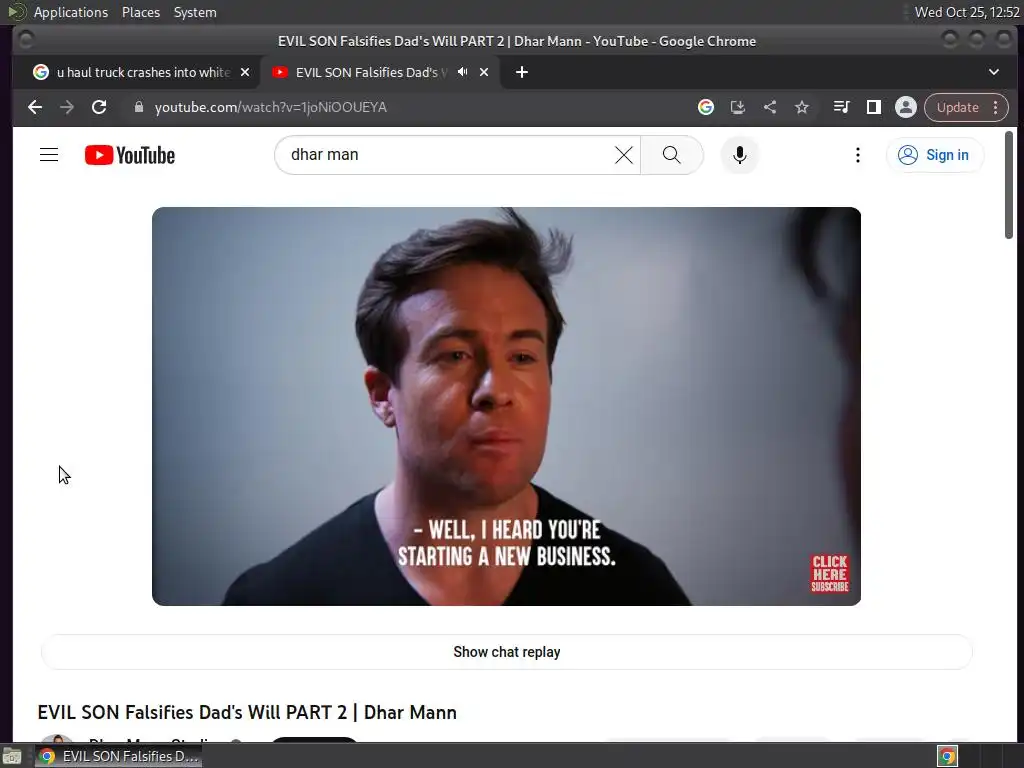Click the Chrome icon in the bottom tray
The image size is (1024, 768).
(x=948, y=756)
